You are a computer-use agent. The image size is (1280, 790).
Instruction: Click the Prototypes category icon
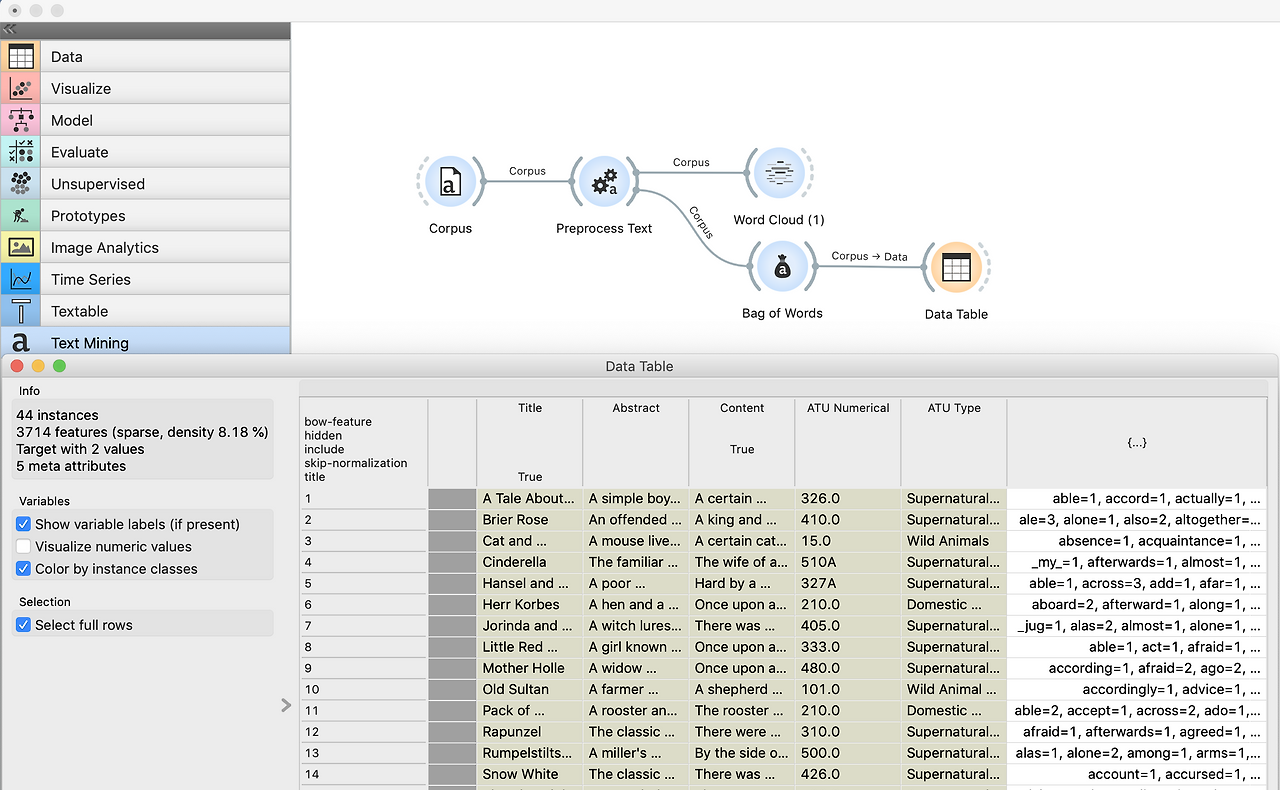click(x=21, y=216)
